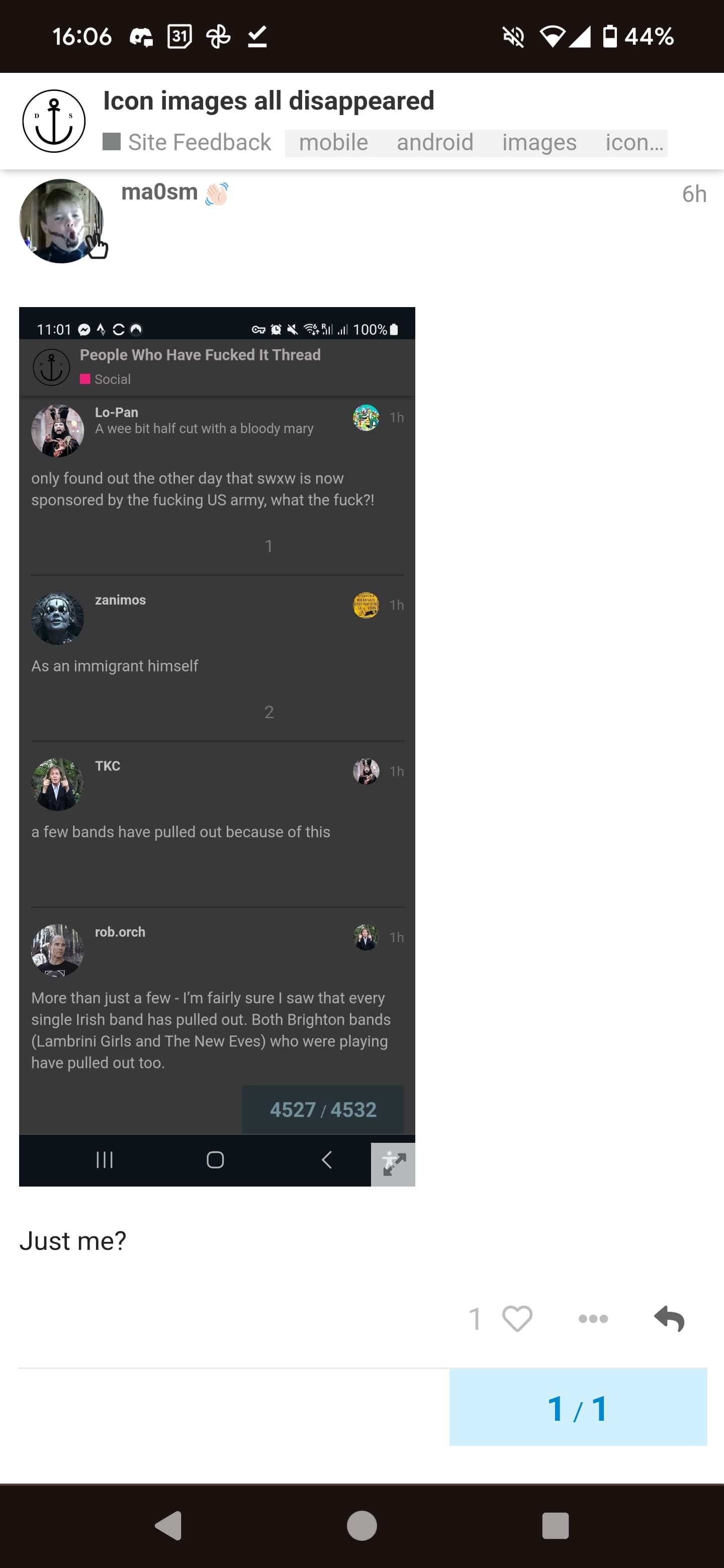View the 6h post timestamp
Image resolution: width=724 pixels, height=1568 pixels.
point(694,194)
